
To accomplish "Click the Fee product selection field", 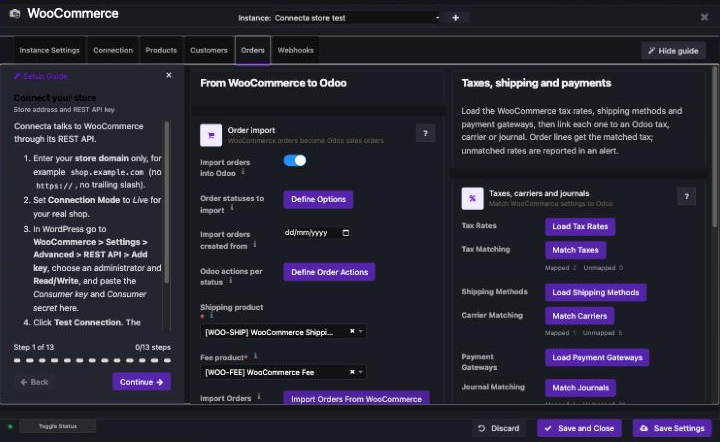I will click(283, 372).
